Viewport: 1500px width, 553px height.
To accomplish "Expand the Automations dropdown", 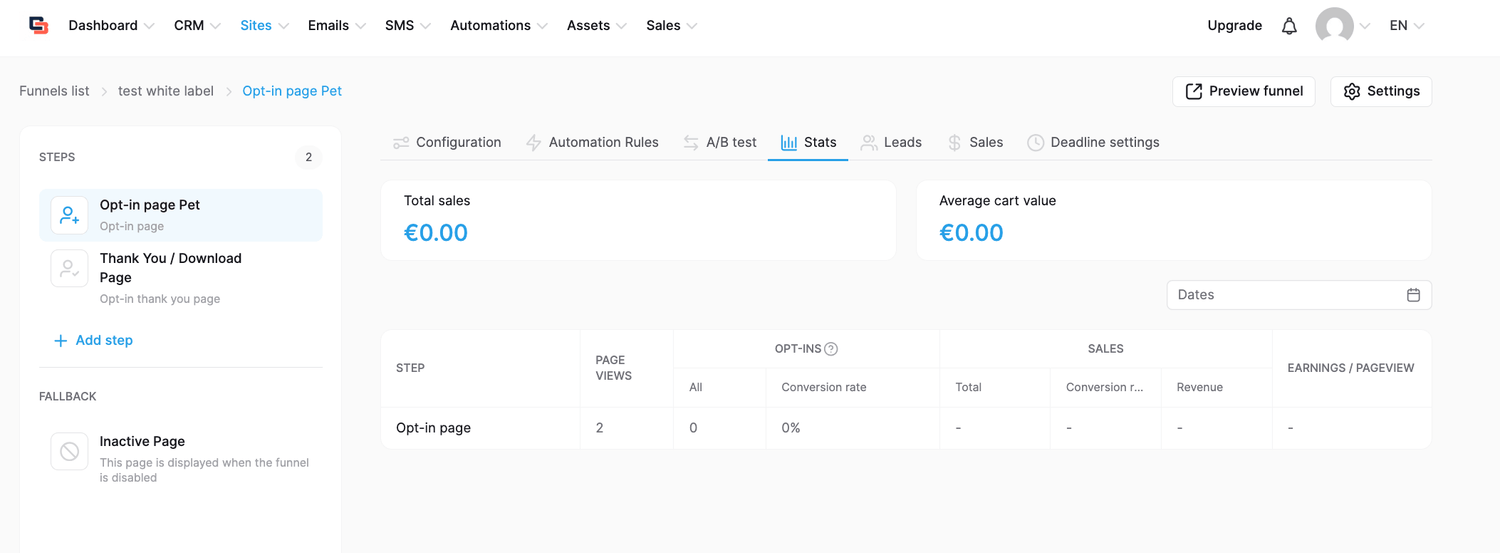I will coord(499,25).
